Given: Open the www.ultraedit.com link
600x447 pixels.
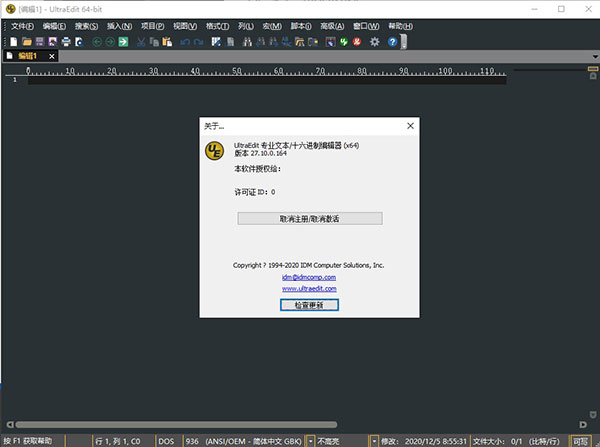Looking at the screenshot, I should click(309, 288).
